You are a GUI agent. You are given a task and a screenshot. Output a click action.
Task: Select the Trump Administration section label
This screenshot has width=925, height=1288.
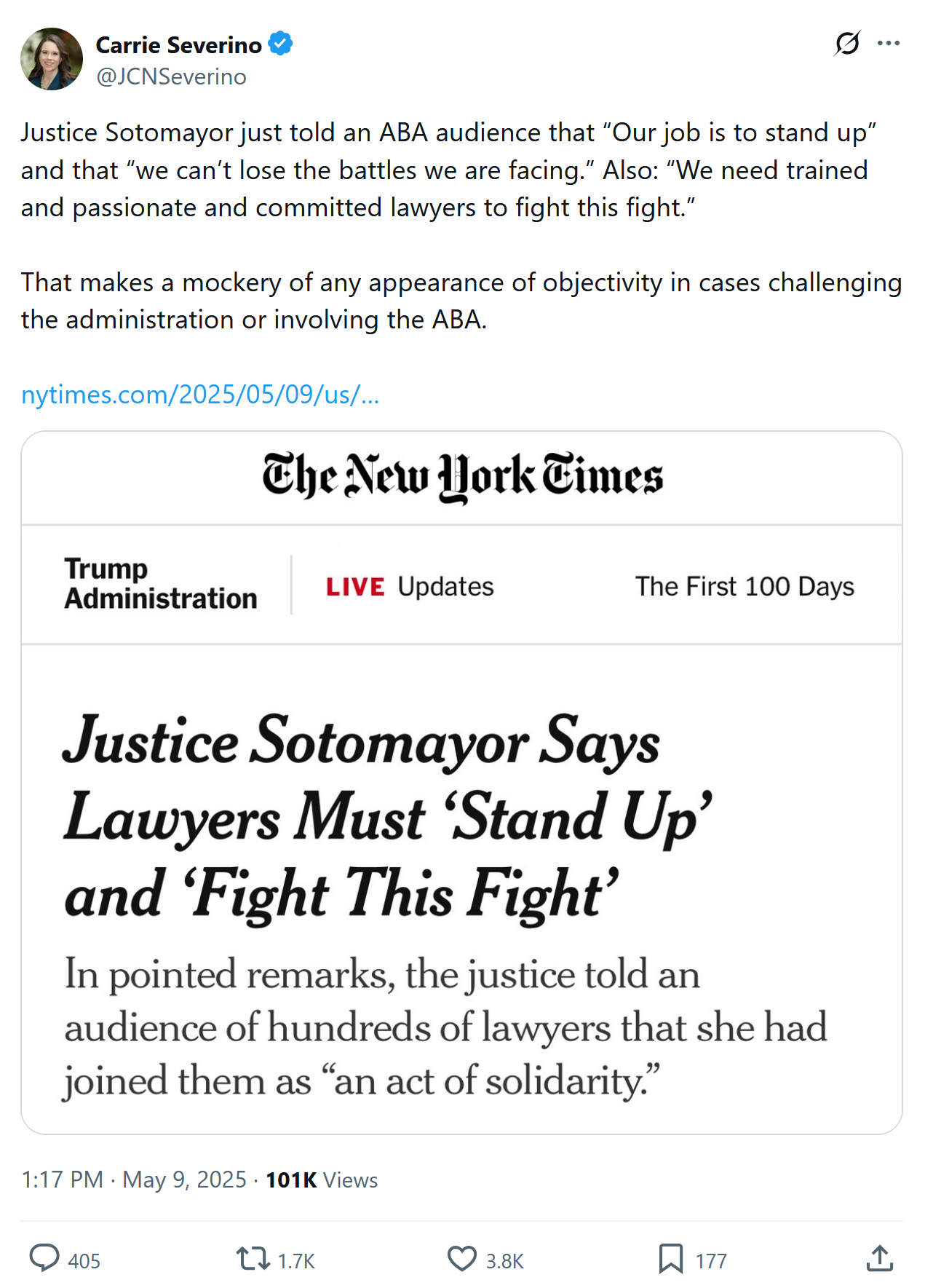160,584
